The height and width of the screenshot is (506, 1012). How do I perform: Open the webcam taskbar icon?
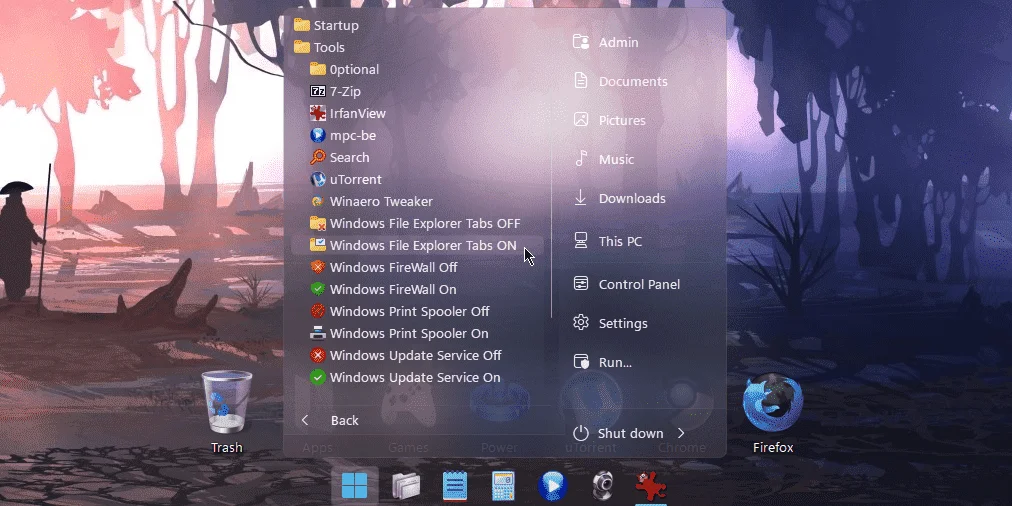coord(602,486)
